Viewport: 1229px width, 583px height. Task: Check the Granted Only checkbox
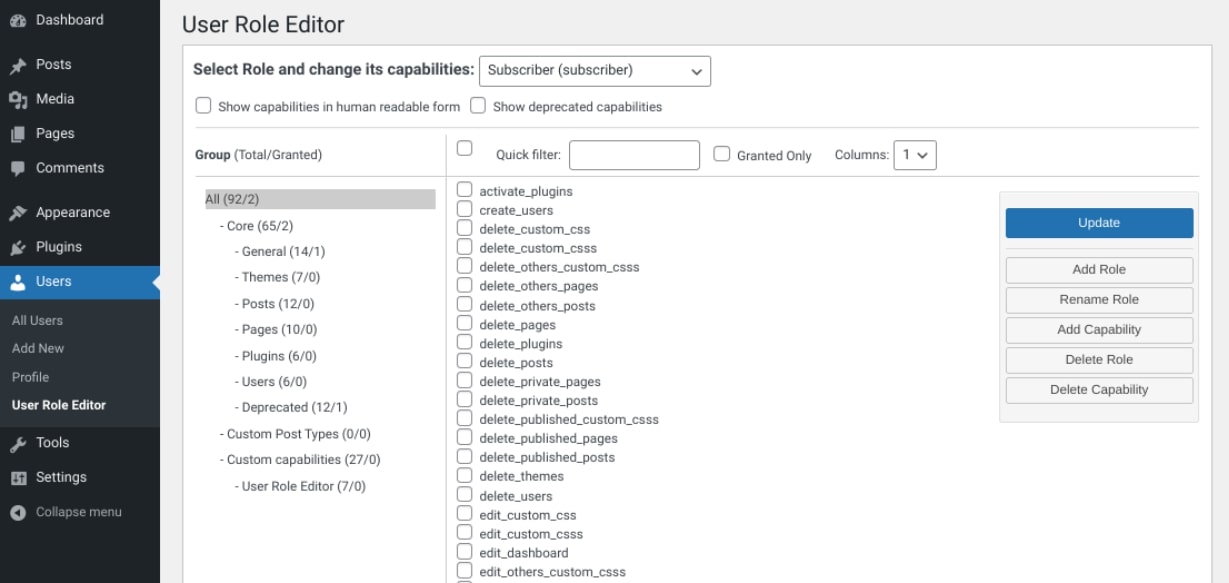click(x=721, y=154)
